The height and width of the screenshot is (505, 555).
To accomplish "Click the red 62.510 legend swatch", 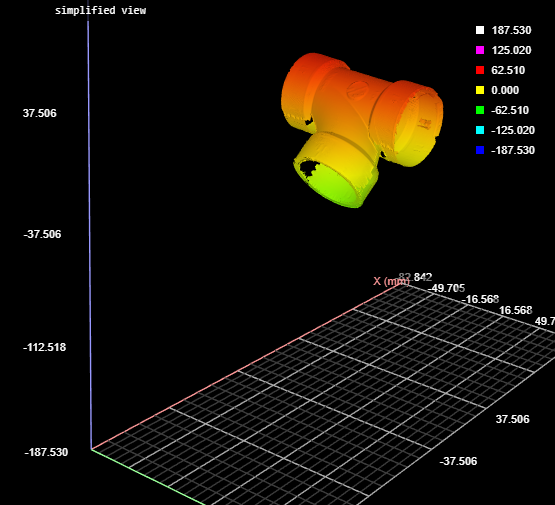I will 480,70.
